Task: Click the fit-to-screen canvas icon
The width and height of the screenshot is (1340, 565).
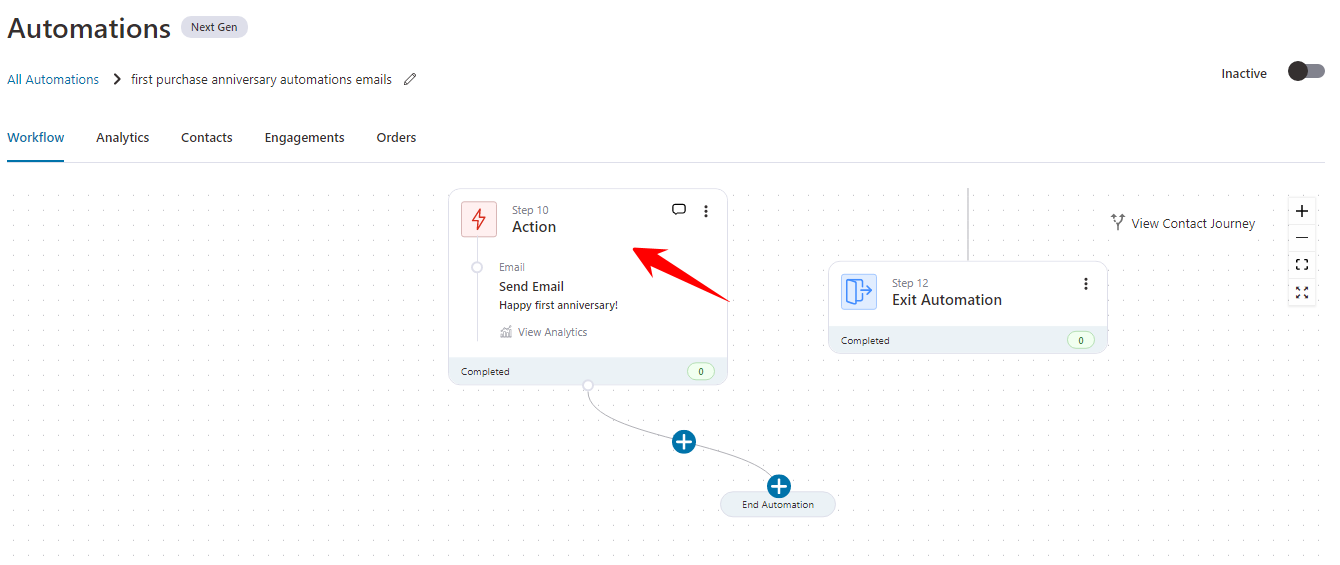Action: coord(1301,265)
